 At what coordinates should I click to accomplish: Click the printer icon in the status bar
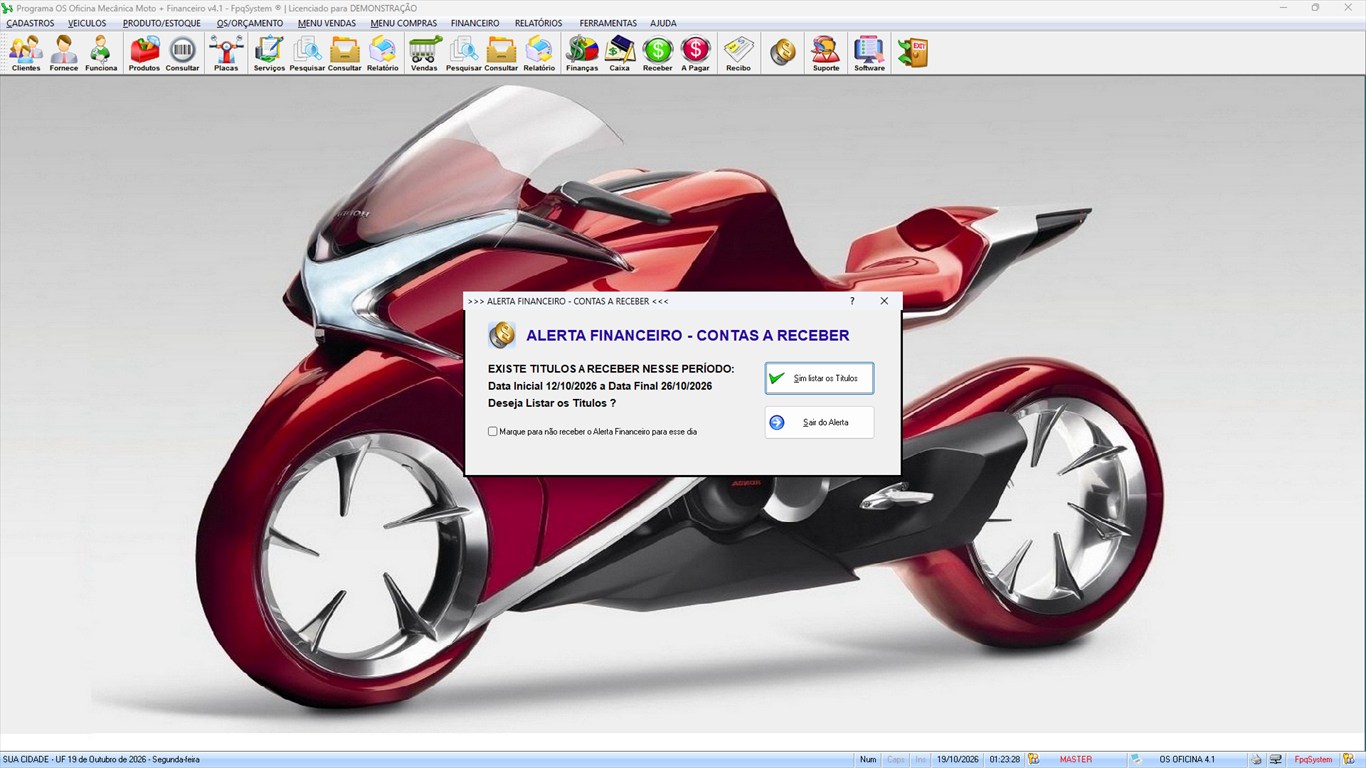click(1256, 760)
